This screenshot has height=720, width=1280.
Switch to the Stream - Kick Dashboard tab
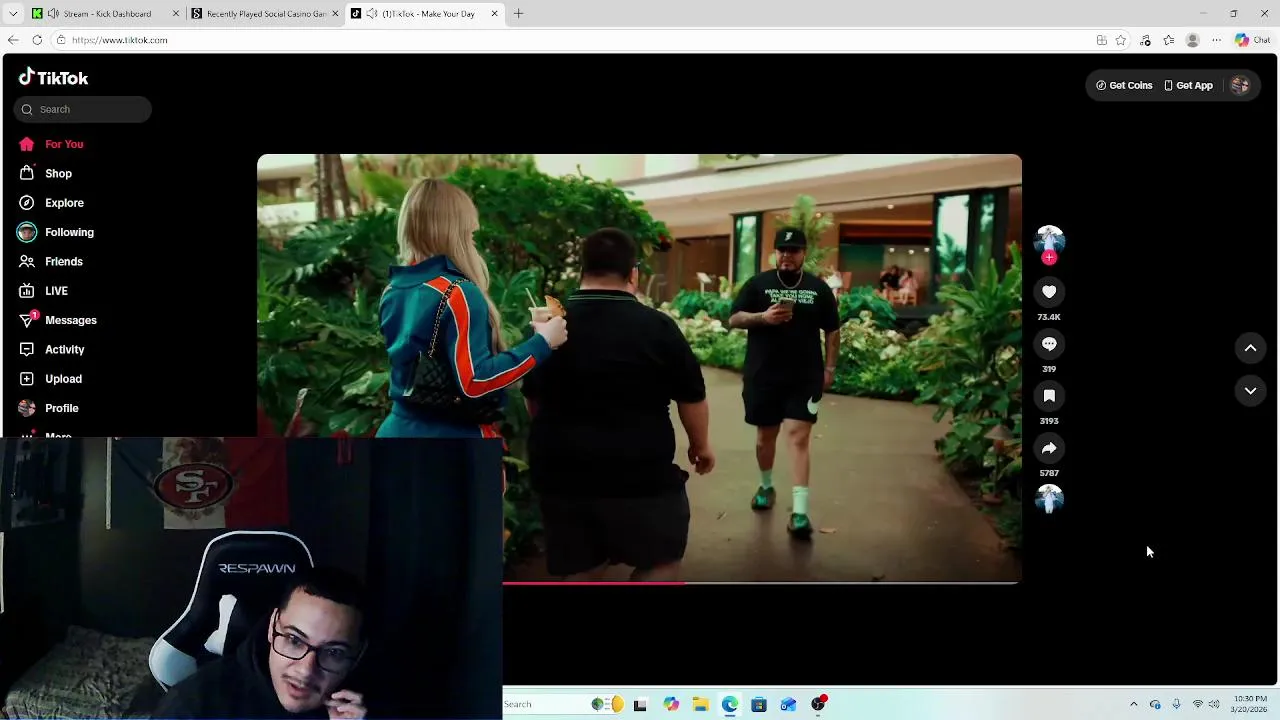point(105,14)
